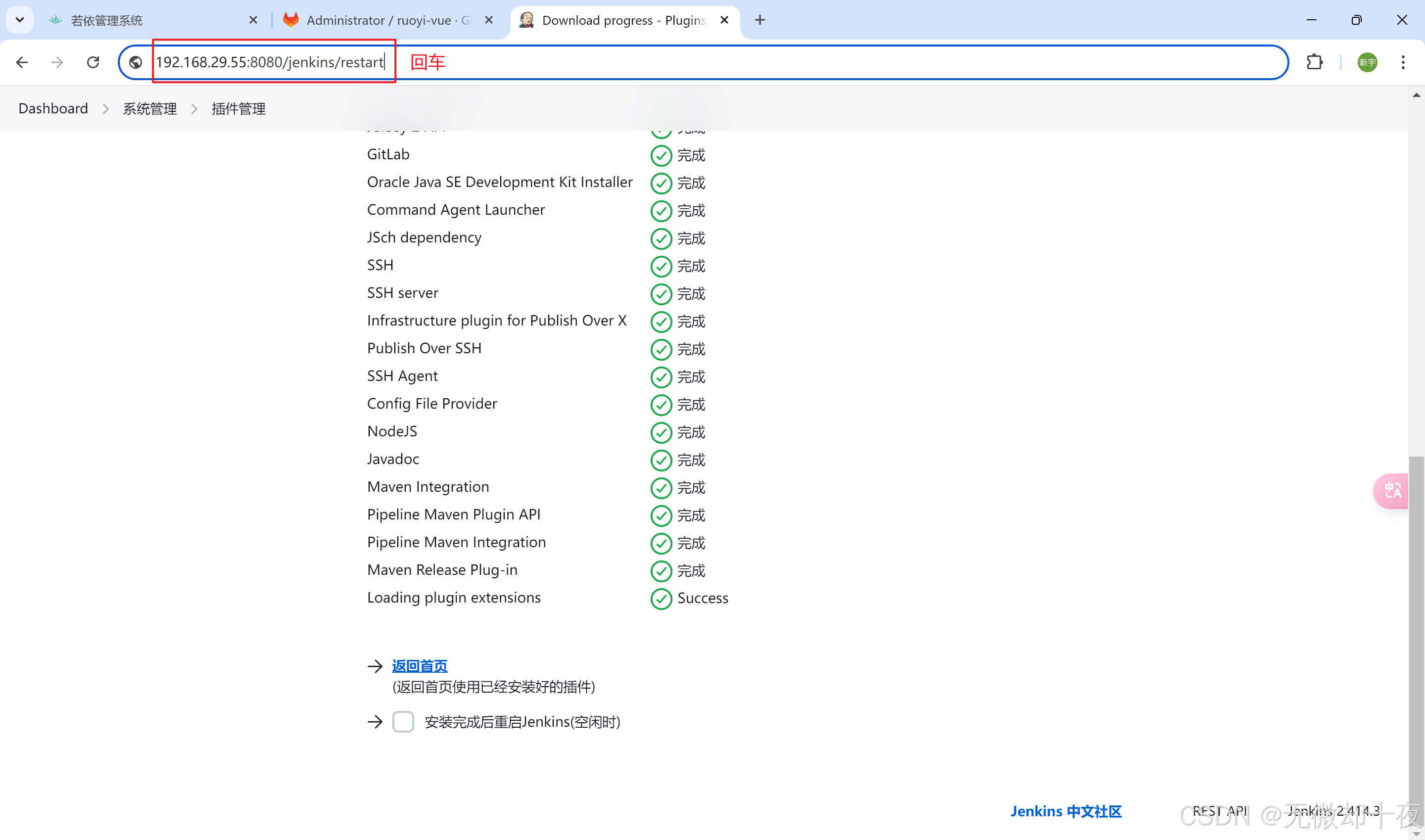Click the site info globe icon

[136, 62]
